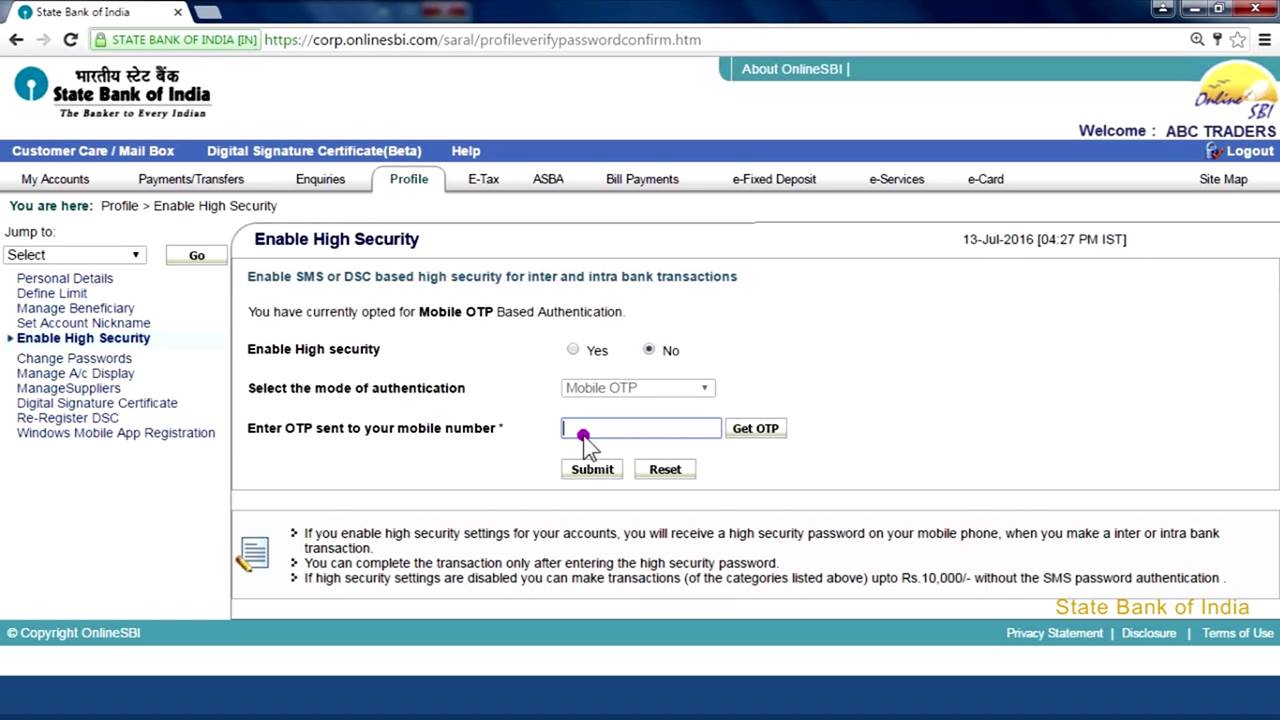The width and height of the screenshot is (1280, 720).
Task: Submit the OTP form
Action: [x=592, y=469]
